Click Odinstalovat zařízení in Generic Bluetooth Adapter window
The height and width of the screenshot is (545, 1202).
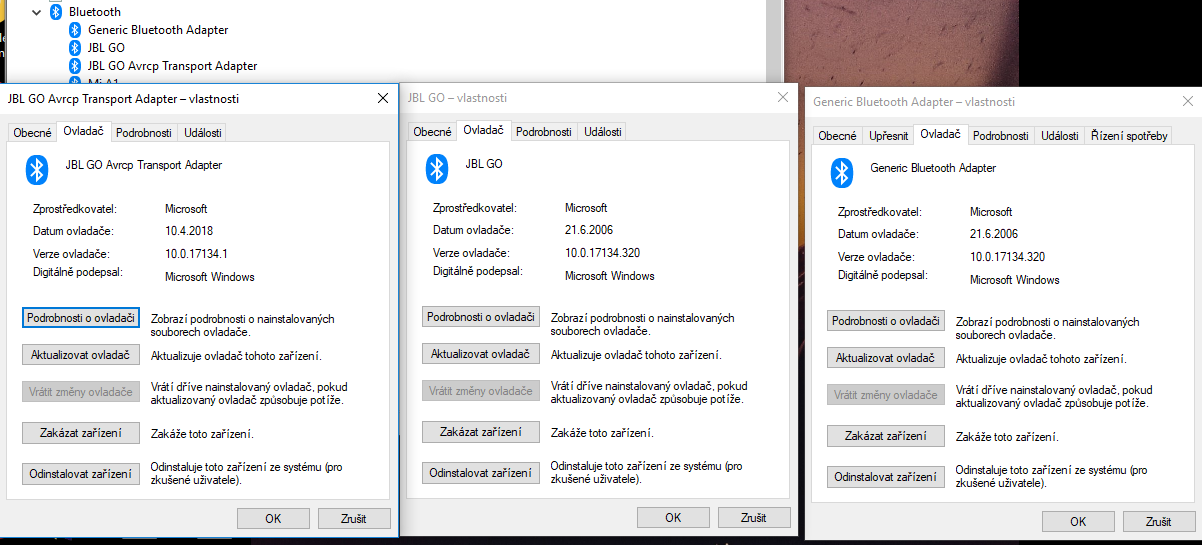tap(886, 477)
